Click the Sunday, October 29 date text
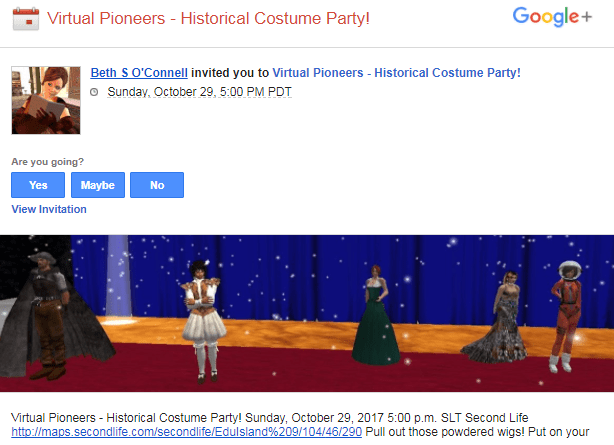Screen dimensions: 614x445 [199, 92]
